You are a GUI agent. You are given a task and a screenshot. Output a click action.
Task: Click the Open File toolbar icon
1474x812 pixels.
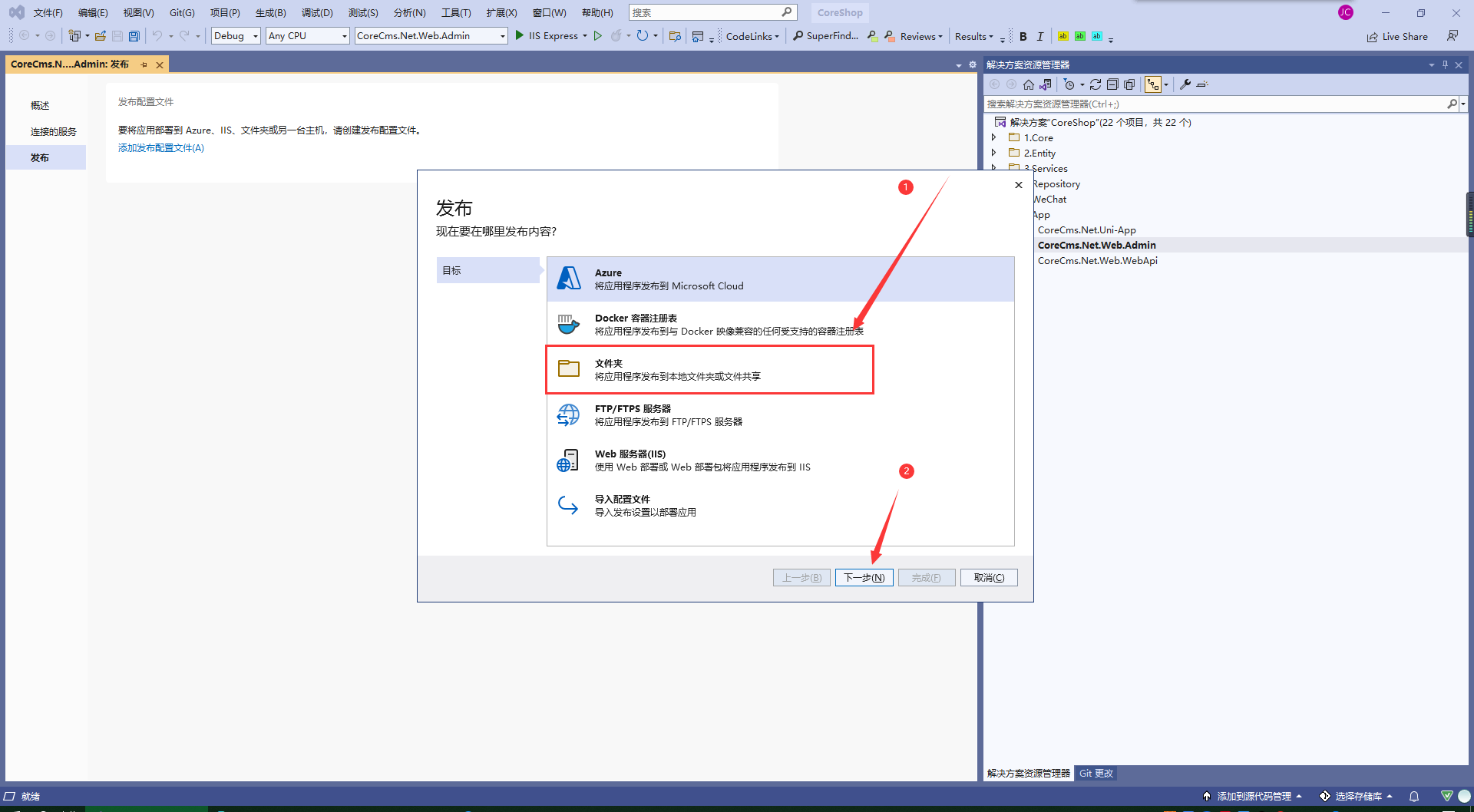101,36
